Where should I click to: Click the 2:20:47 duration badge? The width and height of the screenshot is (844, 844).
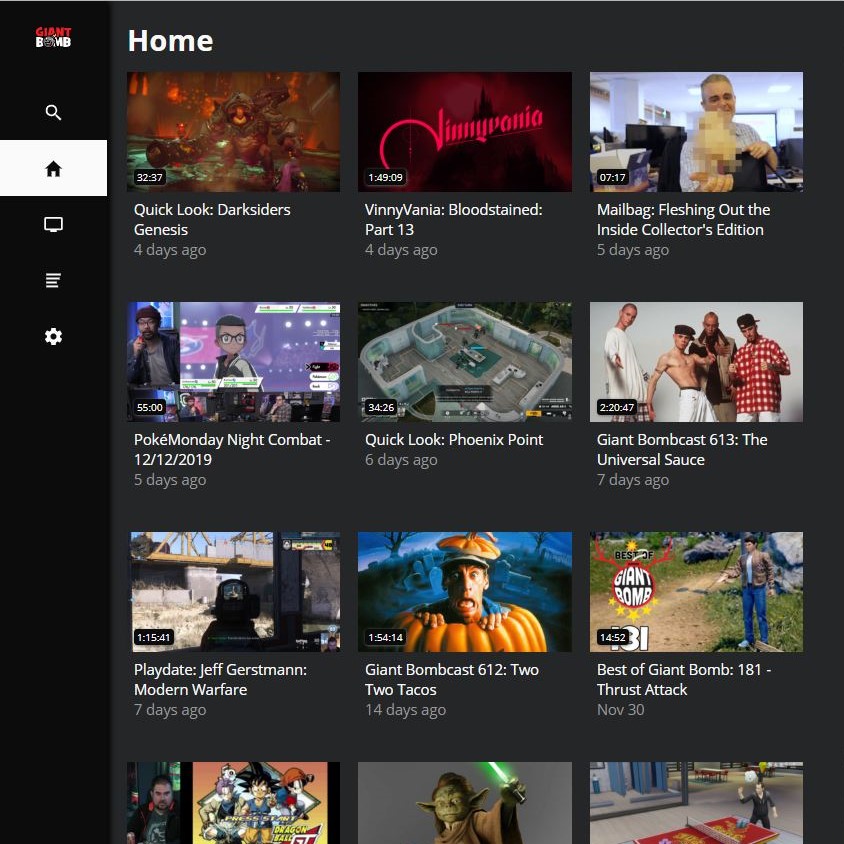tap(617, 407)
